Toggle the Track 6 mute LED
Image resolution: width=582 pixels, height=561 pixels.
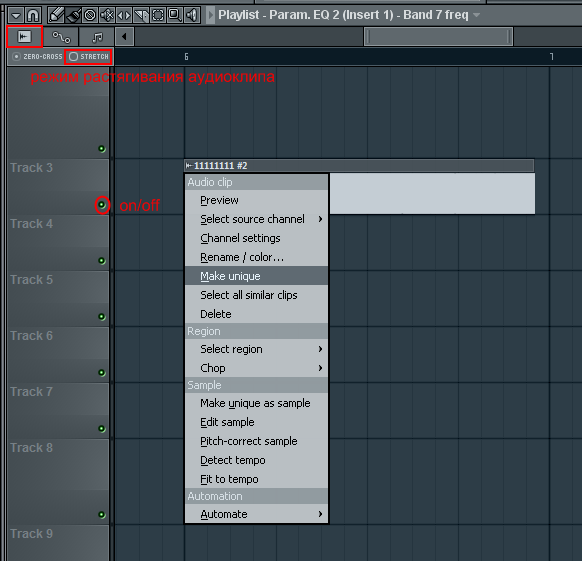coord(102,373)
